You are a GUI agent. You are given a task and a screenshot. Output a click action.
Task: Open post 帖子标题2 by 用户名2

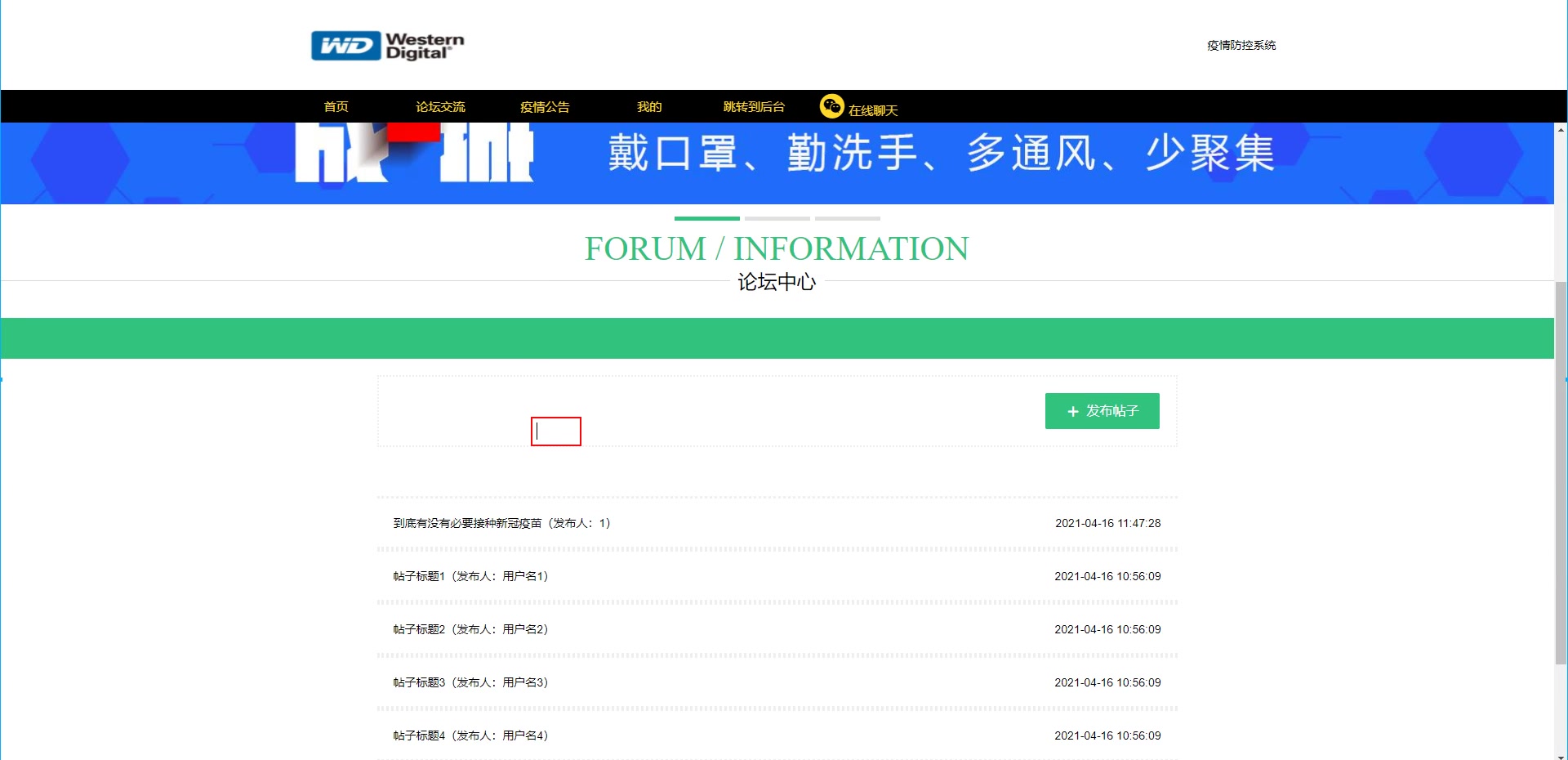click(470, 629)
